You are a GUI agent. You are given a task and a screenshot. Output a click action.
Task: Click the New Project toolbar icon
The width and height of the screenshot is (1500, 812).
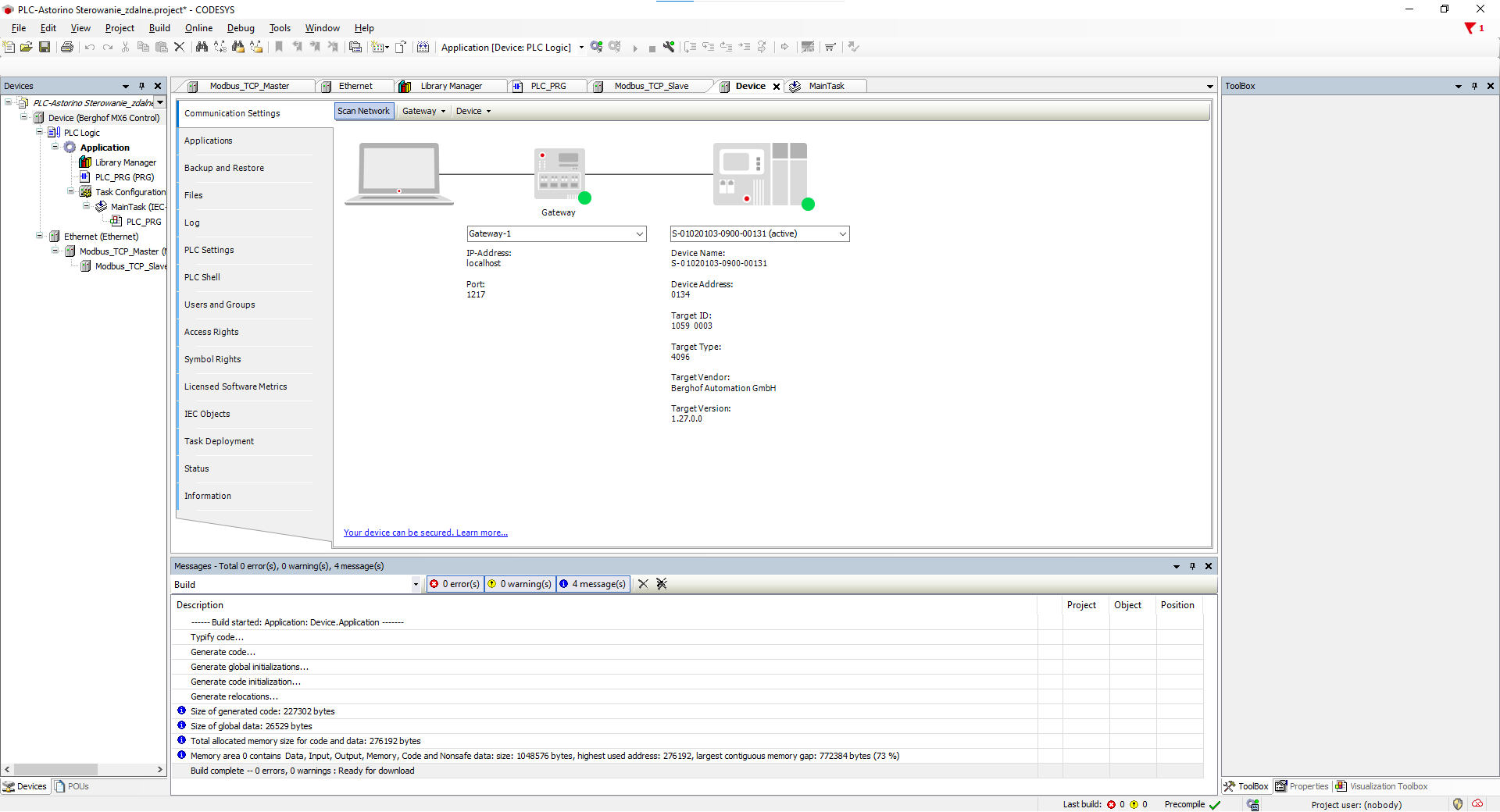pos(9,47)
